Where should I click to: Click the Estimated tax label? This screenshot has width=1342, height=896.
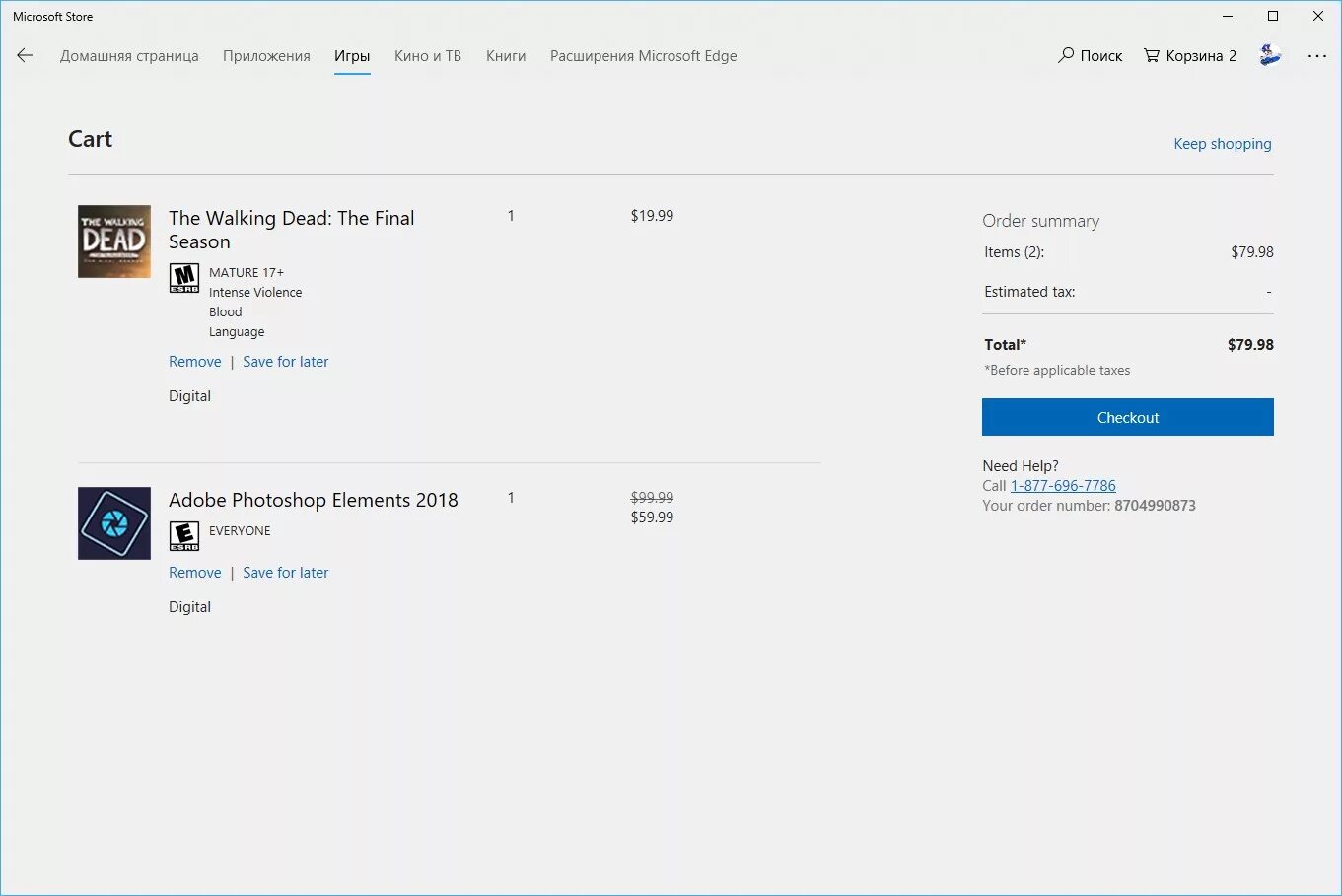click(1029, 292)
